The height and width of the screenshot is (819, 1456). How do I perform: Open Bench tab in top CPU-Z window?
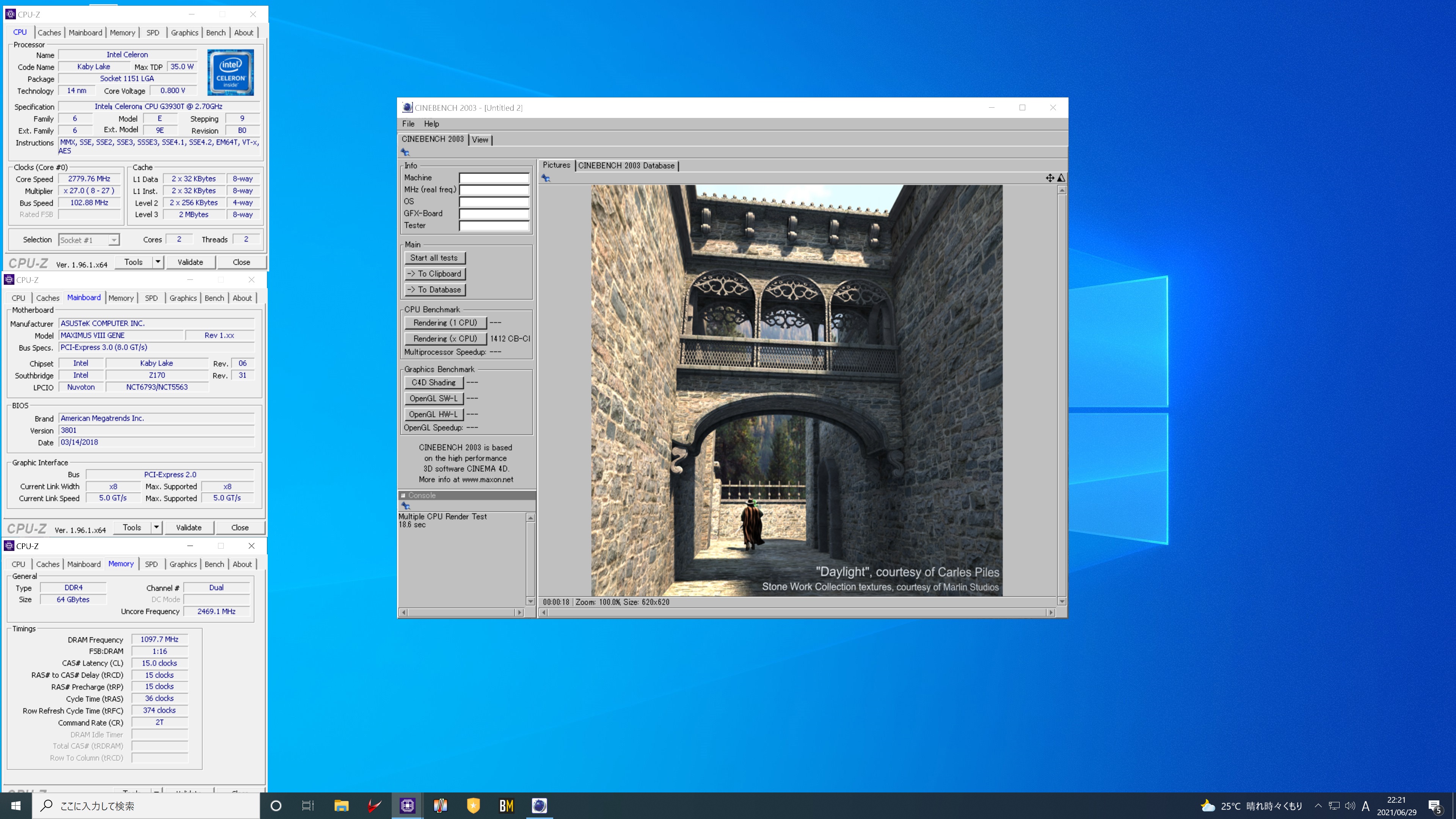point(215,33)
